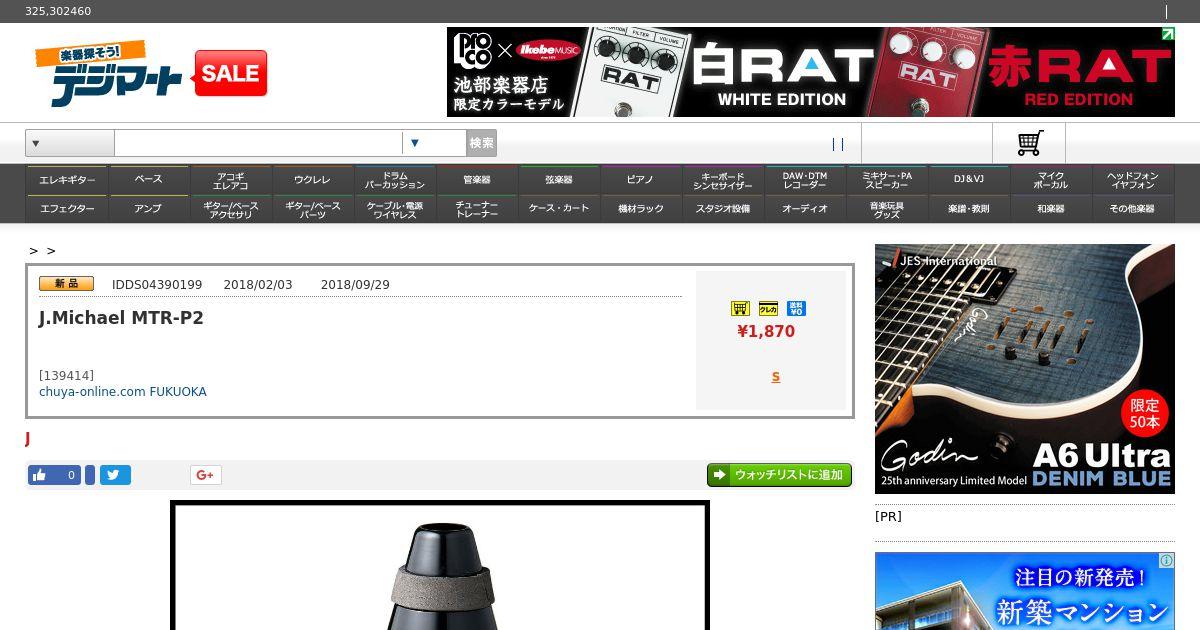
Task: Click the ad info icon on 新築マンション ad
Action: pyautogui.click(x=1166, y=561)
